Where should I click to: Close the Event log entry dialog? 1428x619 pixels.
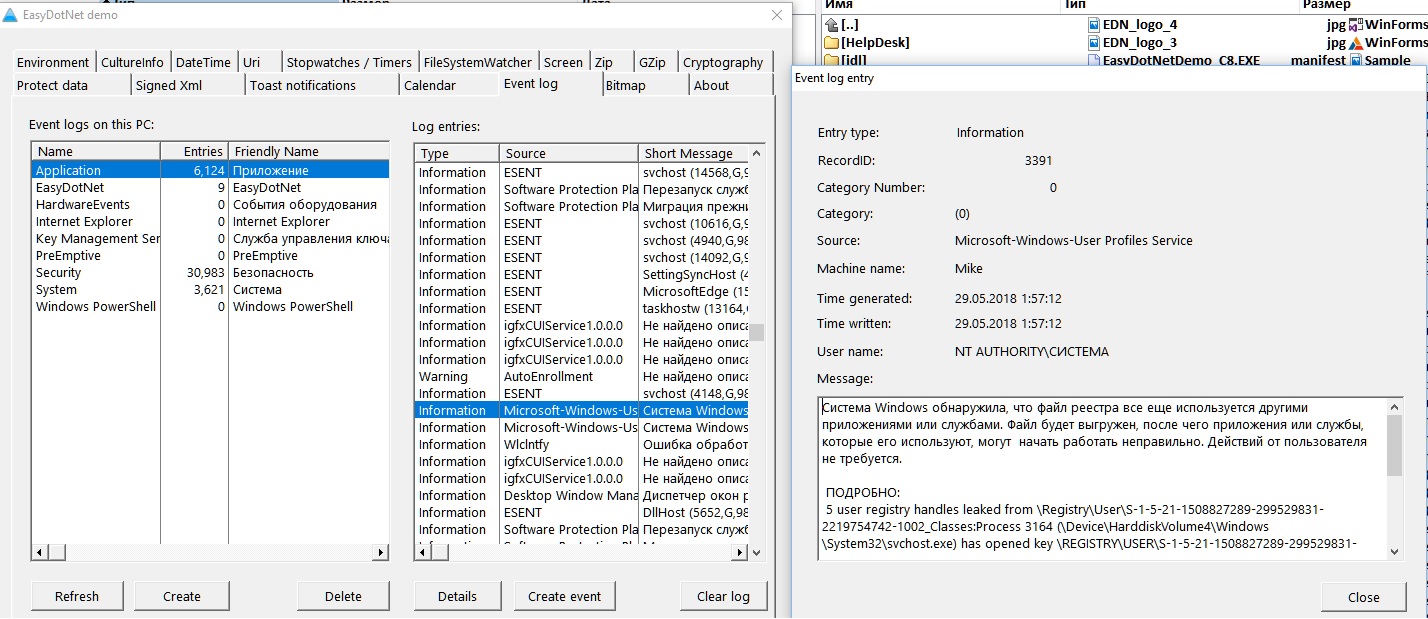pos(1363,597)
